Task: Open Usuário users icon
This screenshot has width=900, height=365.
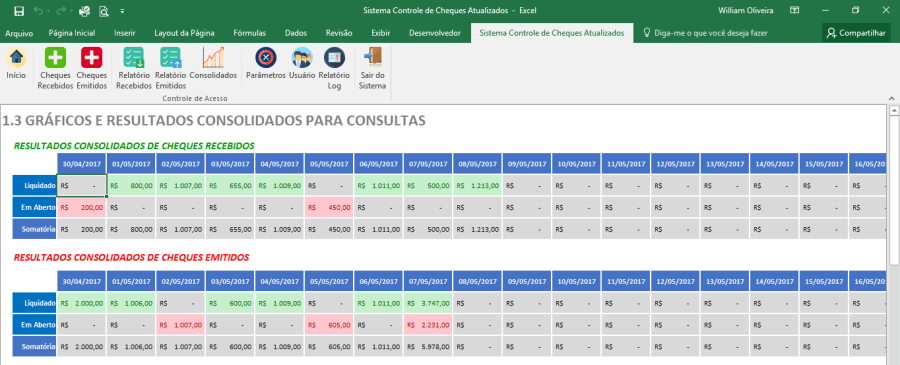Action: tap(302, 58)
